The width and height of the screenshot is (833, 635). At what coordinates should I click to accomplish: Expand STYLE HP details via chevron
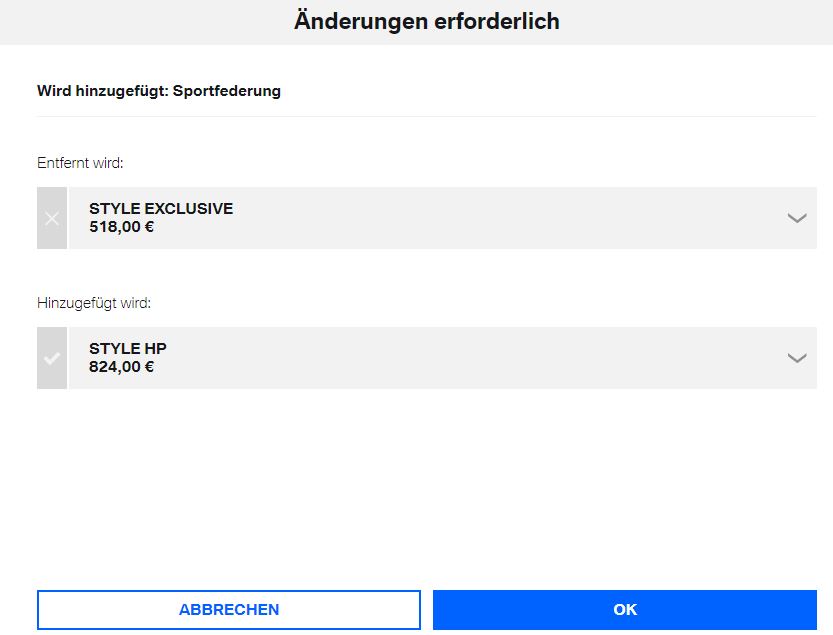pyautogui.click(x=796, y=358)
